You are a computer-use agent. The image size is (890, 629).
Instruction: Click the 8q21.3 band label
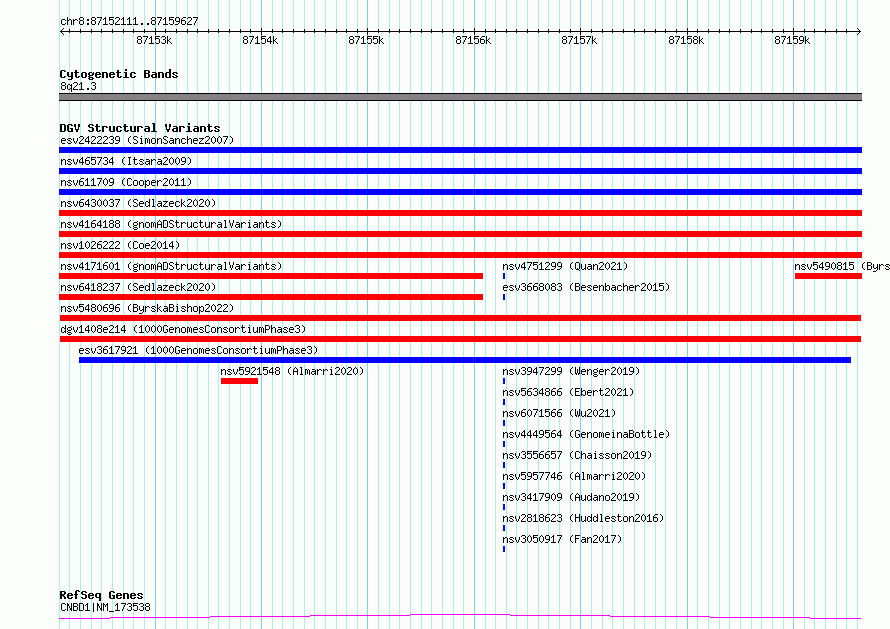78,86
